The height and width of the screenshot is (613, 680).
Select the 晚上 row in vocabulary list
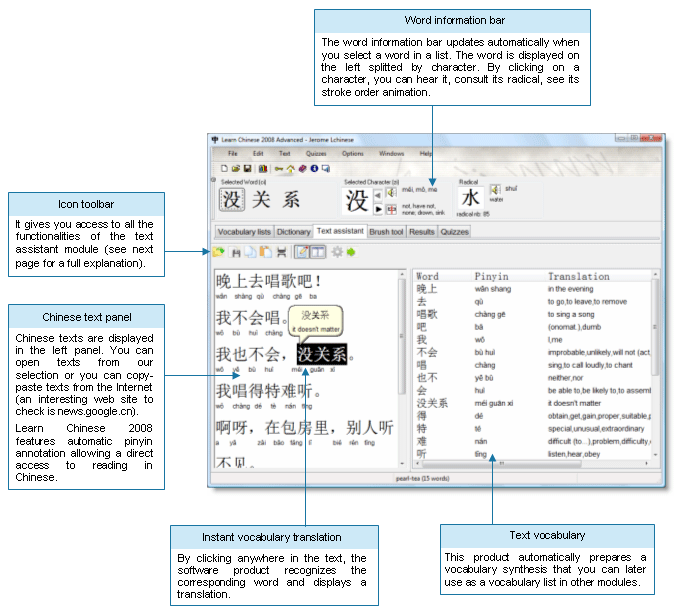tap(533, 289)
